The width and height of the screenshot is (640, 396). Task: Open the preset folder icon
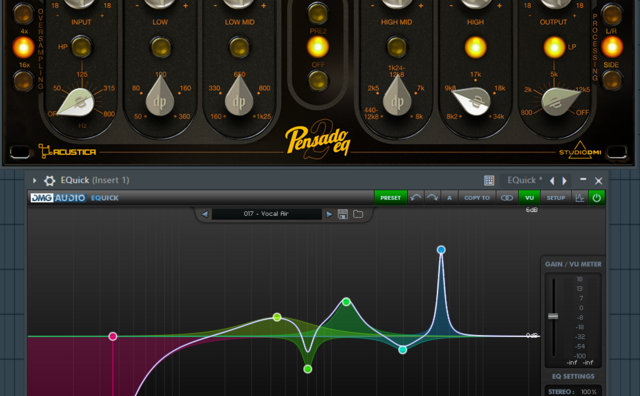(x=358, y=214)
